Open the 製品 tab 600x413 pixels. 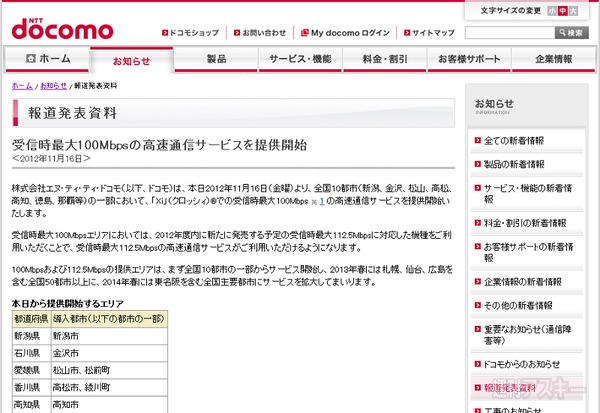pyautogui.click(x=216, y=59)
